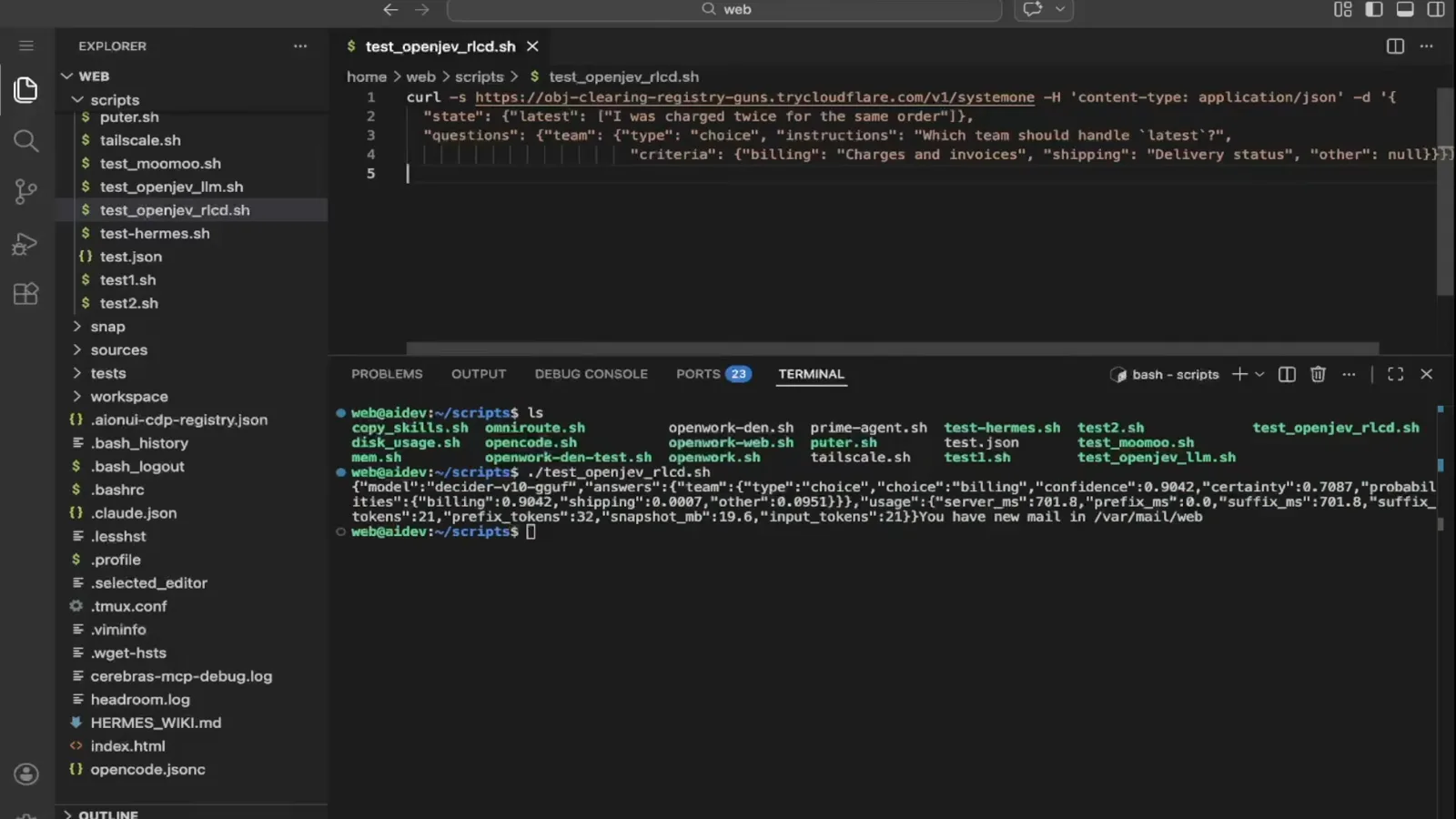Open the Search view in activity bar
1456x819 pixels.
click(x=25, y=140)
